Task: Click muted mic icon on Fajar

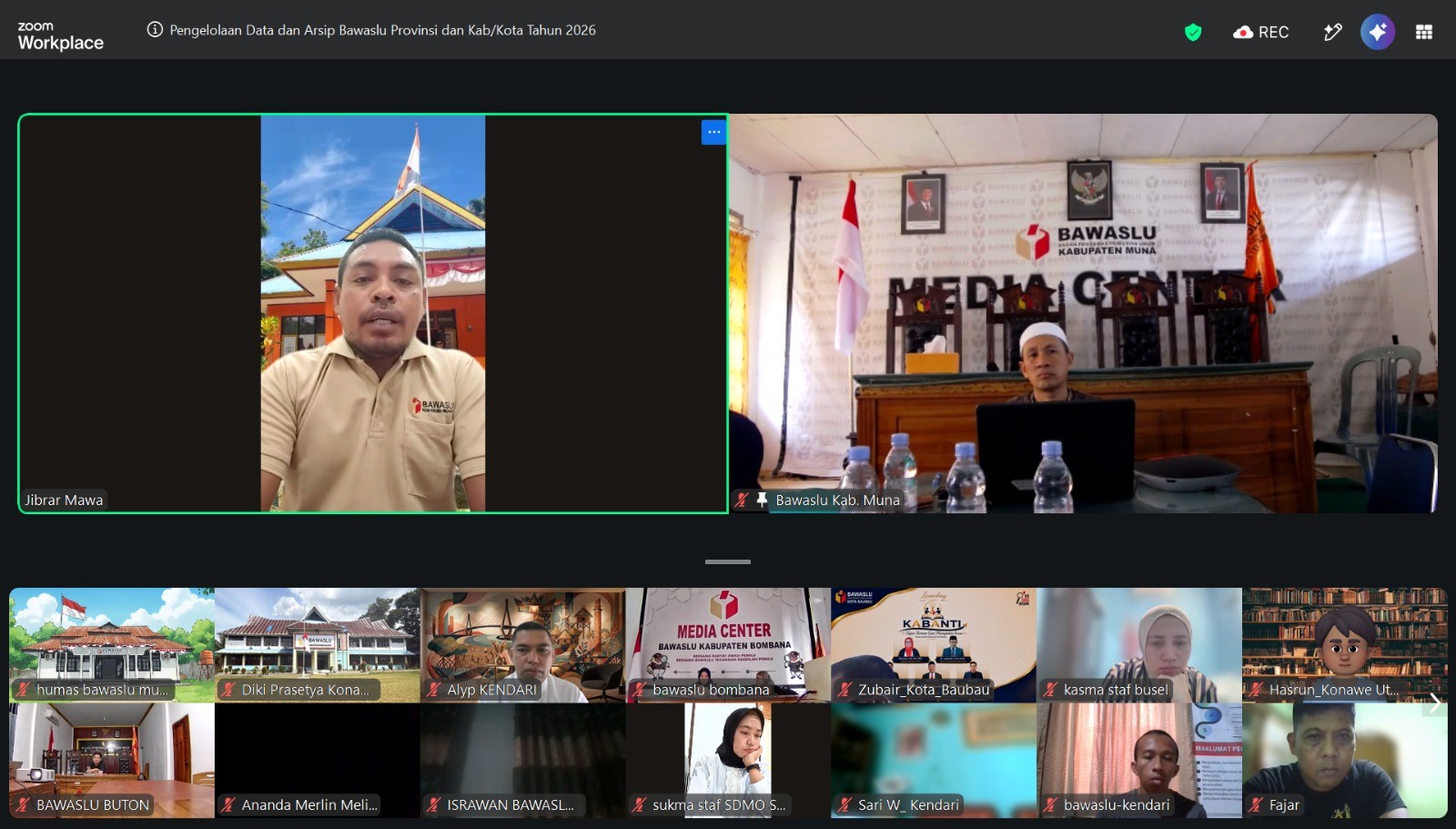Action: pyautogui.click(x=1257, y=804)
